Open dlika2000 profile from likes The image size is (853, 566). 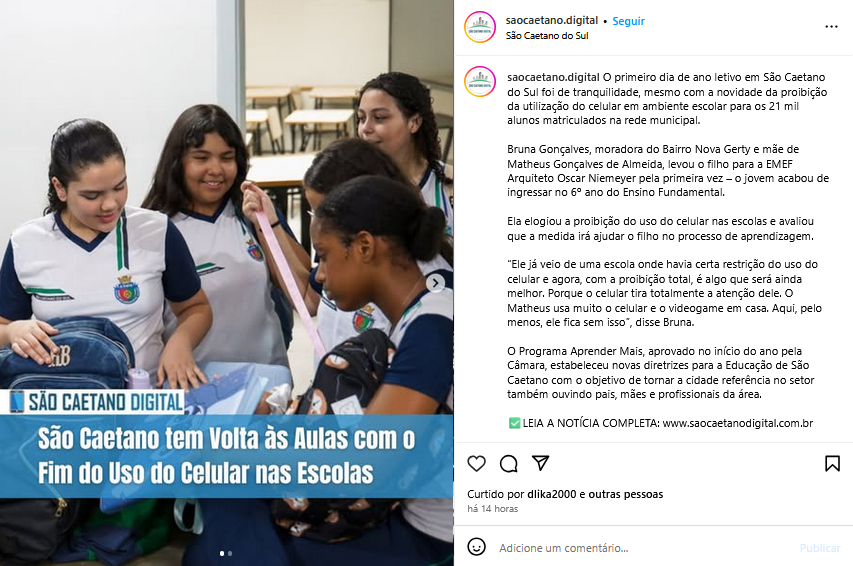pos(552,494)
